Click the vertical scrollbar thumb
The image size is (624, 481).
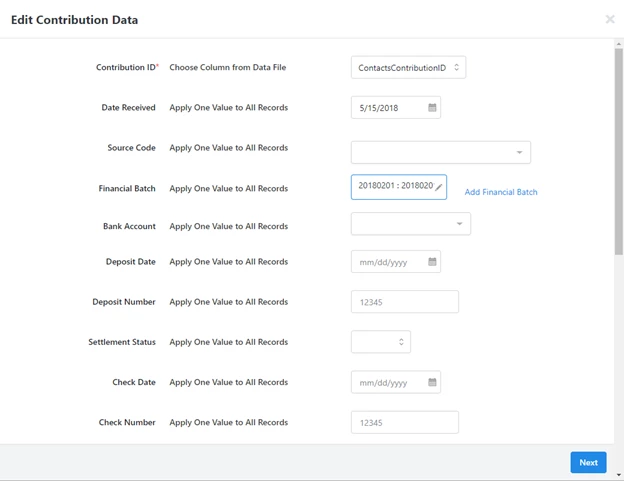pos(618,151)
